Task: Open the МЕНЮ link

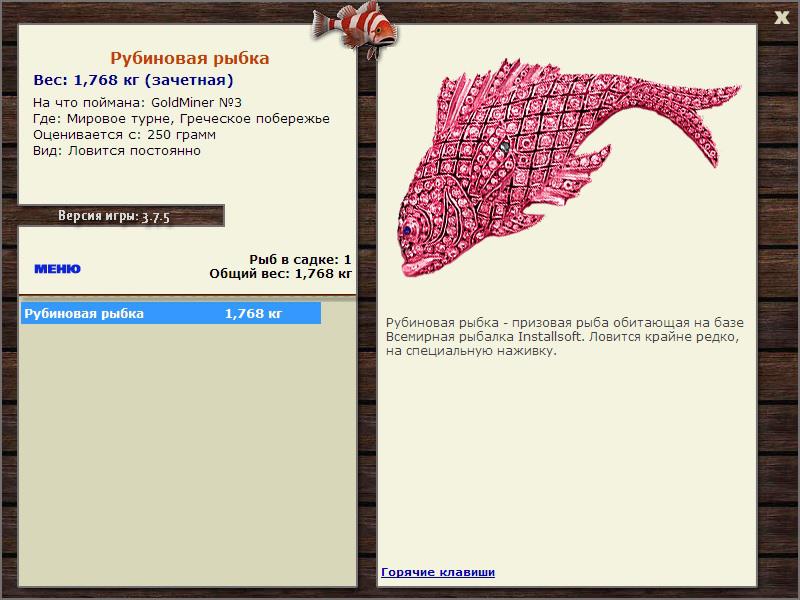Action: [57, 269]
